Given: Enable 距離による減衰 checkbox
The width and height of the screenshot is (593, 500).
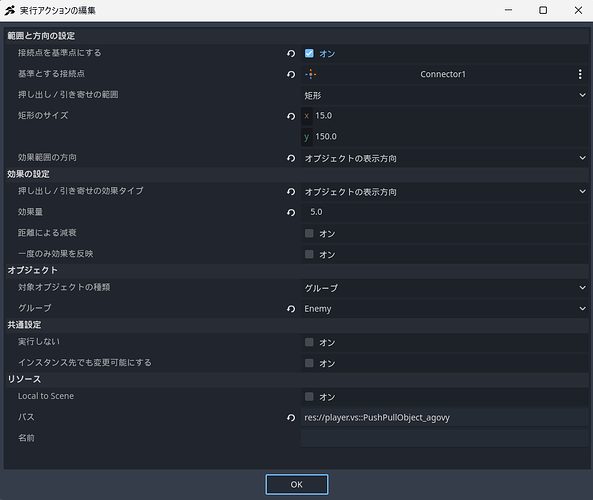Looking at the screenshot, I should tap(309, 233).
